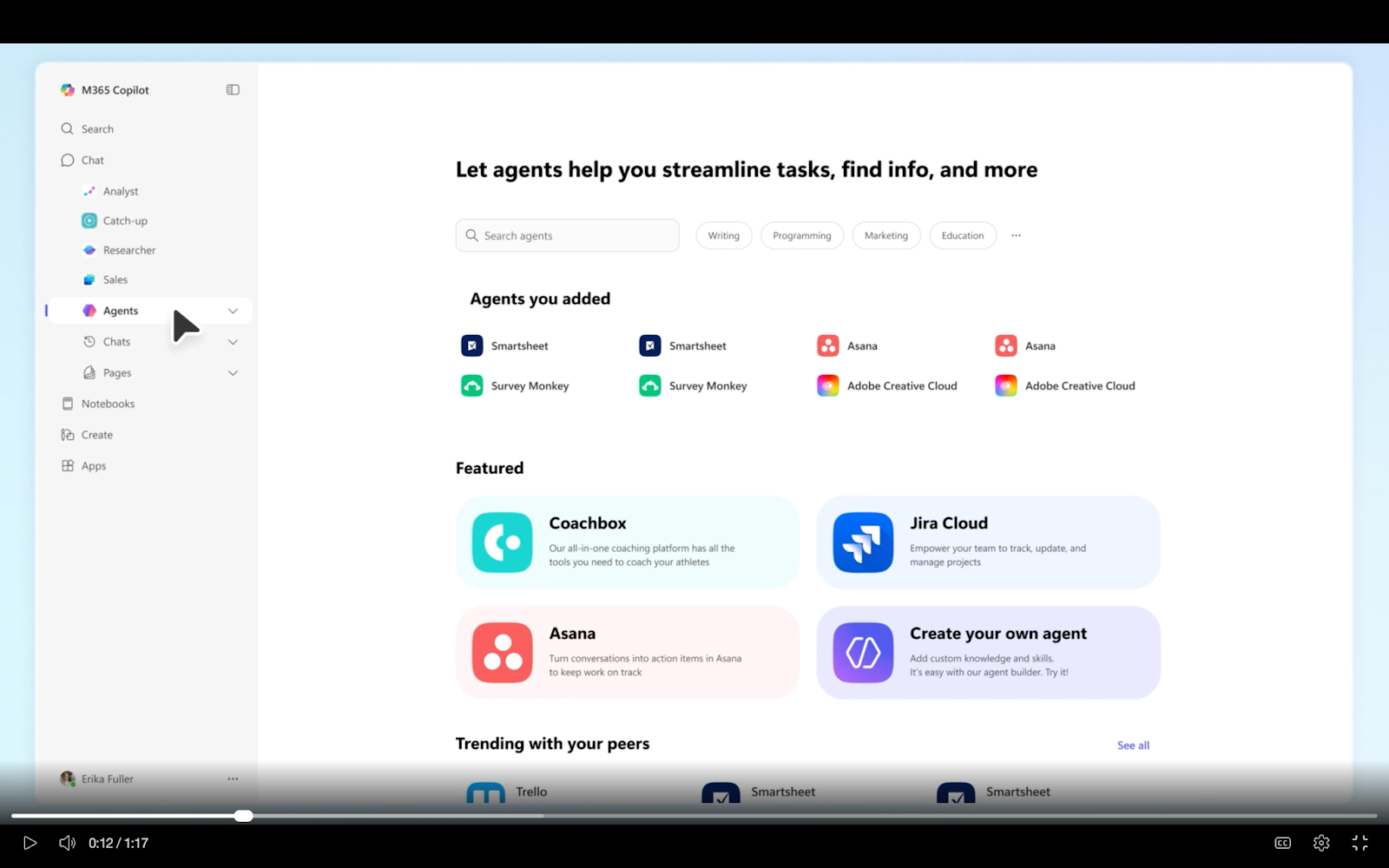Open second Smartsheet agent in Agents you added
The width and height of the screenshot is (1389, 868).
point(682,346)
